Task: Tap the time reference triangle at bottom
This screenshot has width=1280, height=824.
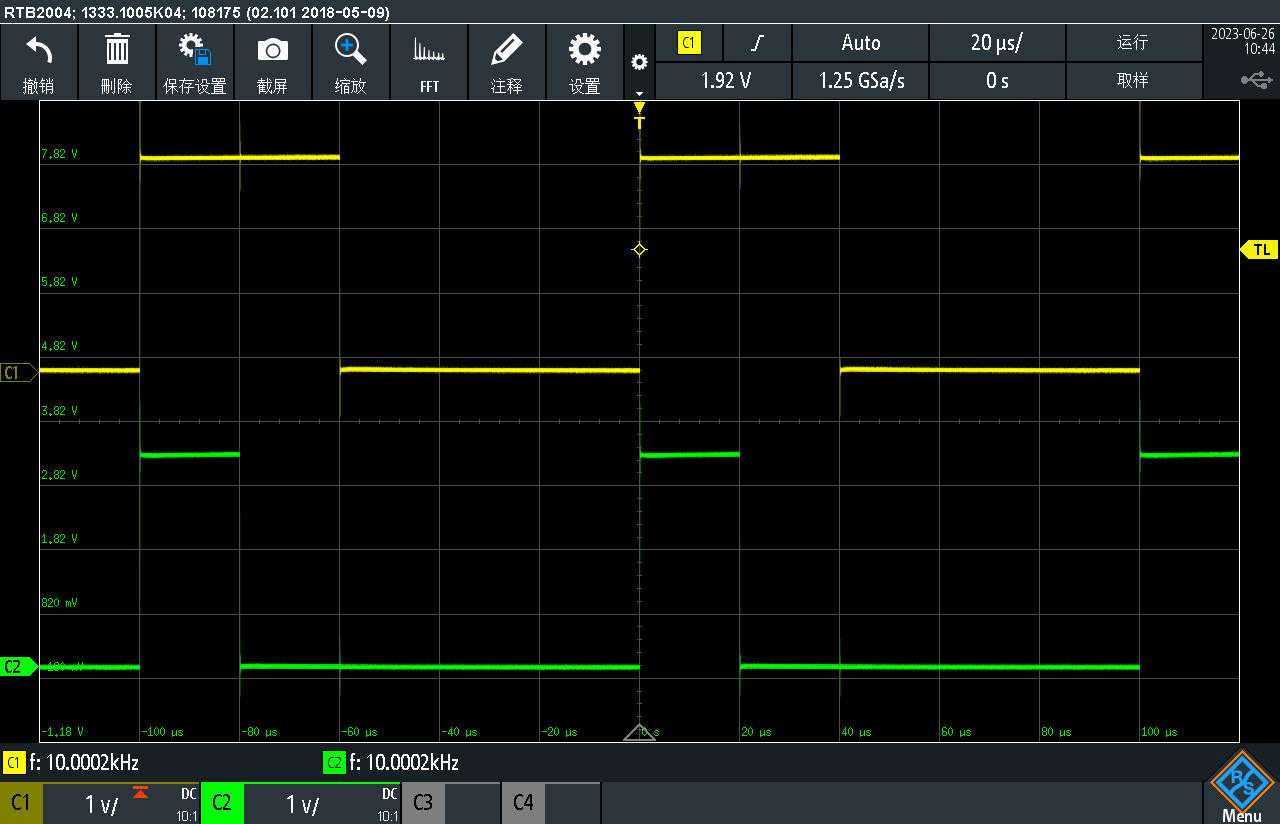Action: (x=640, y=733)
